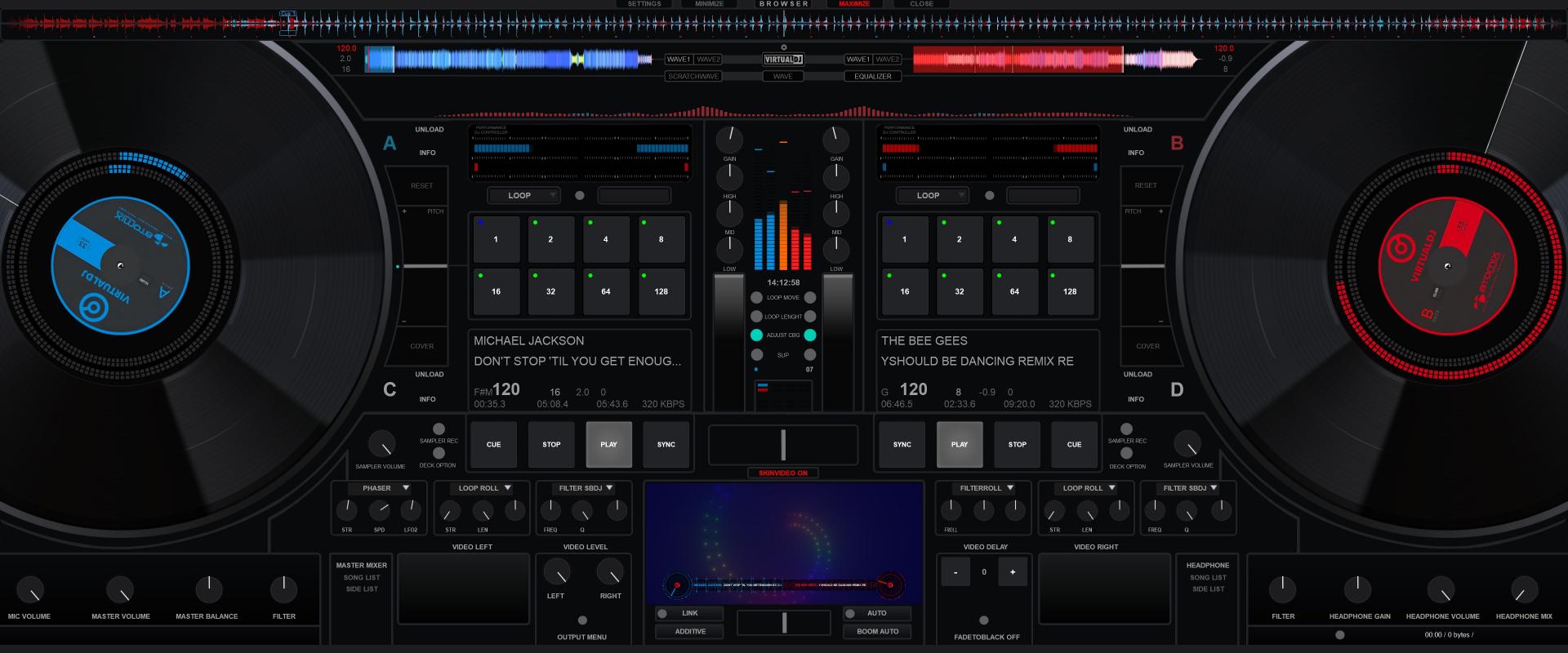Toggle left DECK OPTION indicator
The image size is (1568, 653).
point(439,453)
